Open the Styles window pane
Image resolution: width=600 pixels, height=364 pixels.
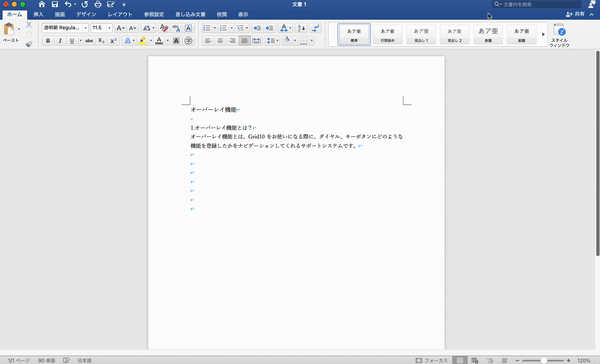coord(559,35)
